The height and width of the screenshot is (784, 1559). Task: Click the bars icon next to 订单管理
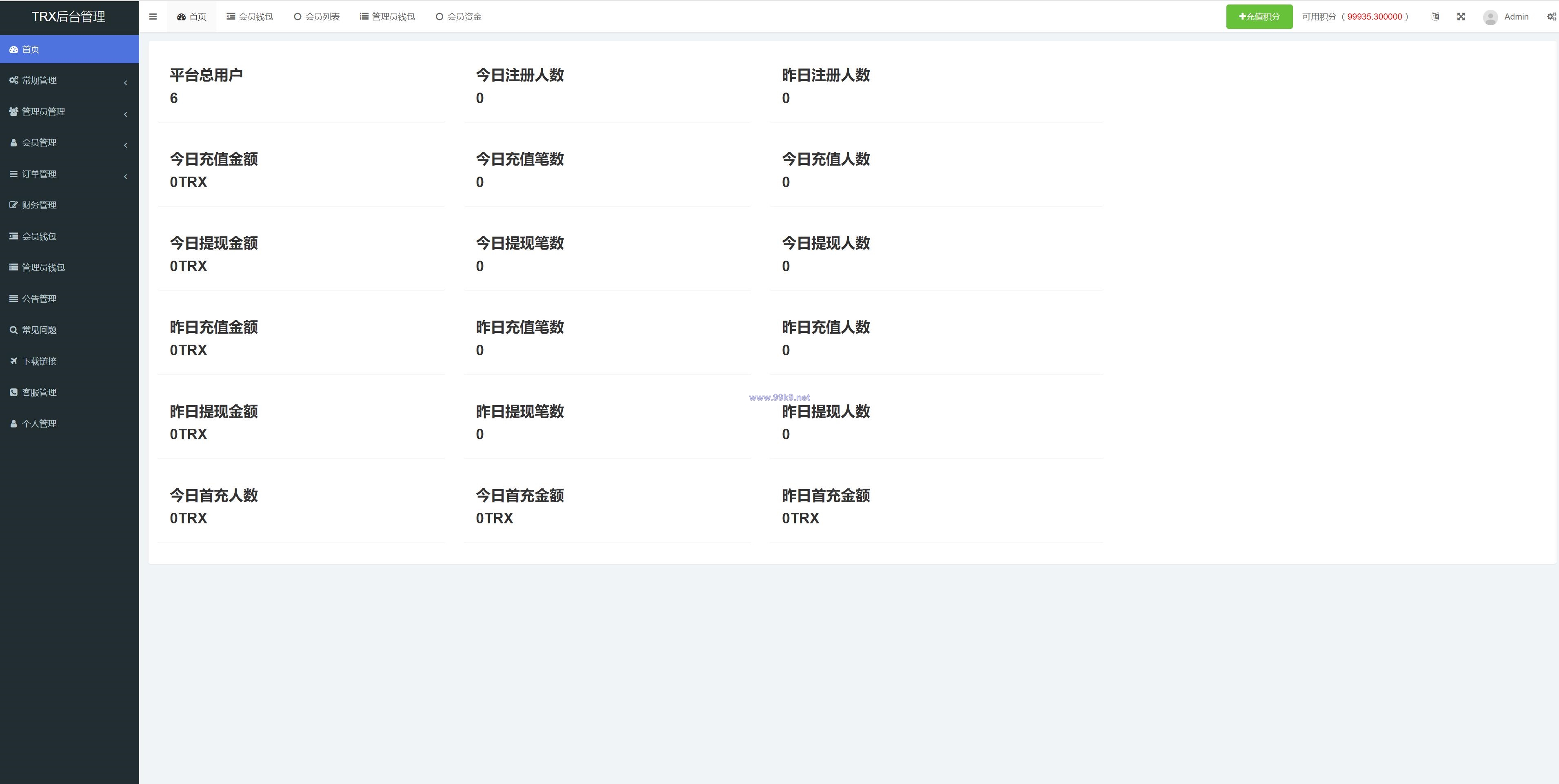(13, 174)
